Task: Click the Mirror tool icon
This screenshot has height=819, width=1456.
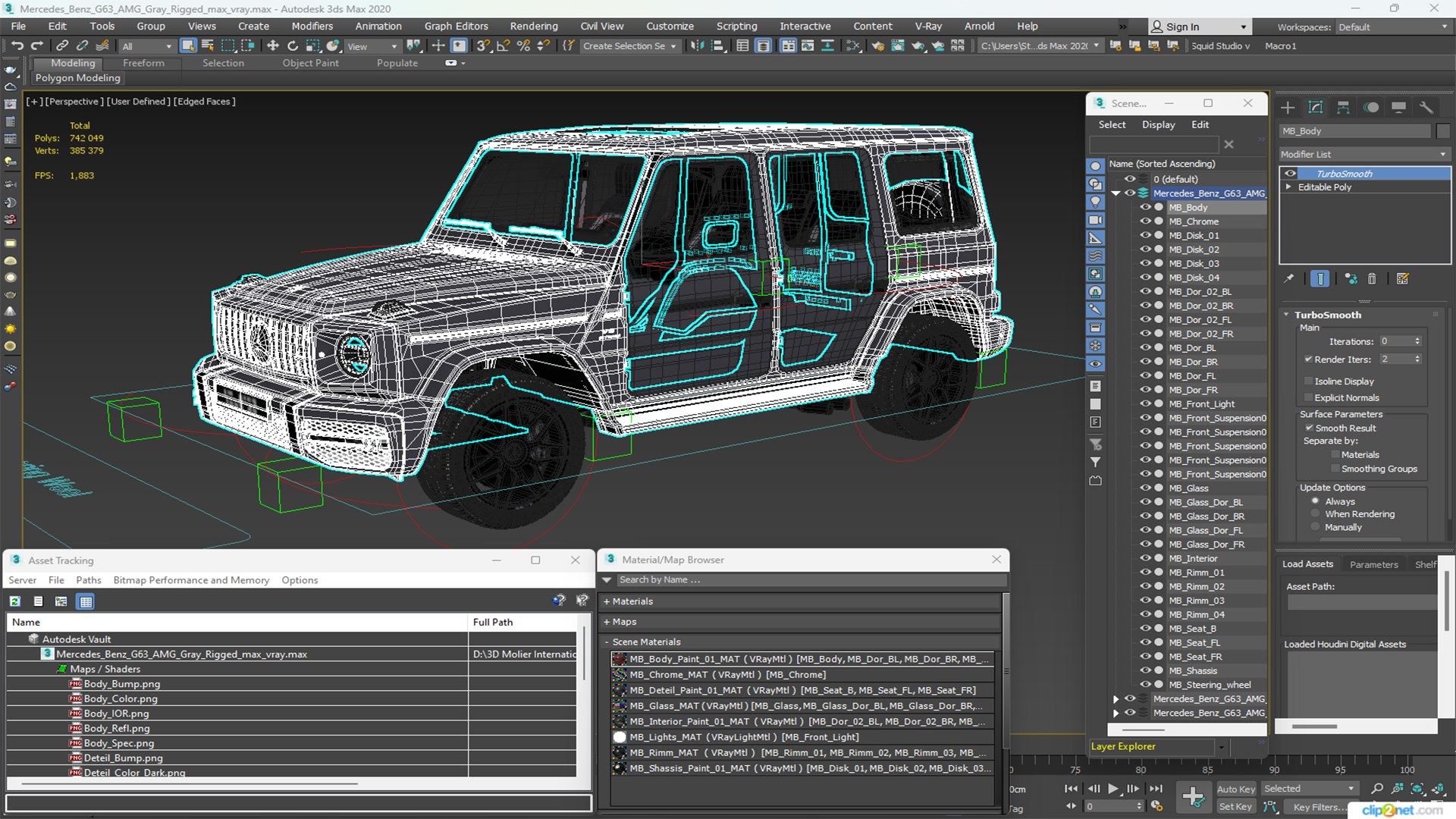Action: tap(696, 46)
